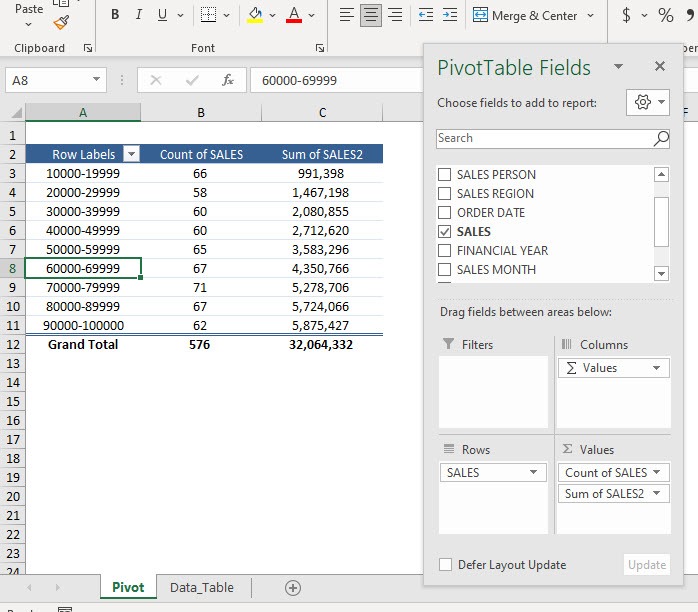Image resolution: width=698 pixels, height=612 pixels.
Task: Click the formula bar with 60000-69999
Action: [337, 81]
